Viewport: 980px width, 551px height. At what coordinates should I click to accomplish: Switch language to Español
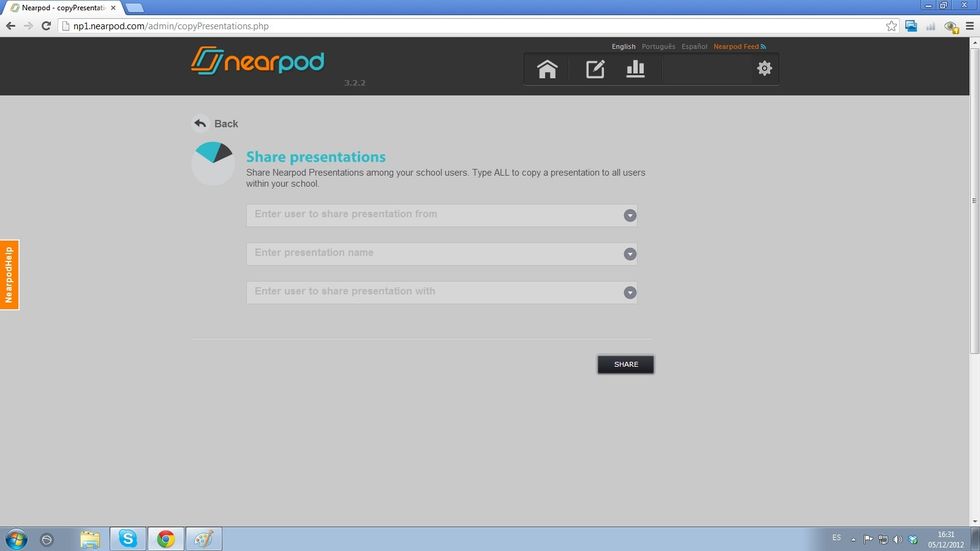pos(694,46)
